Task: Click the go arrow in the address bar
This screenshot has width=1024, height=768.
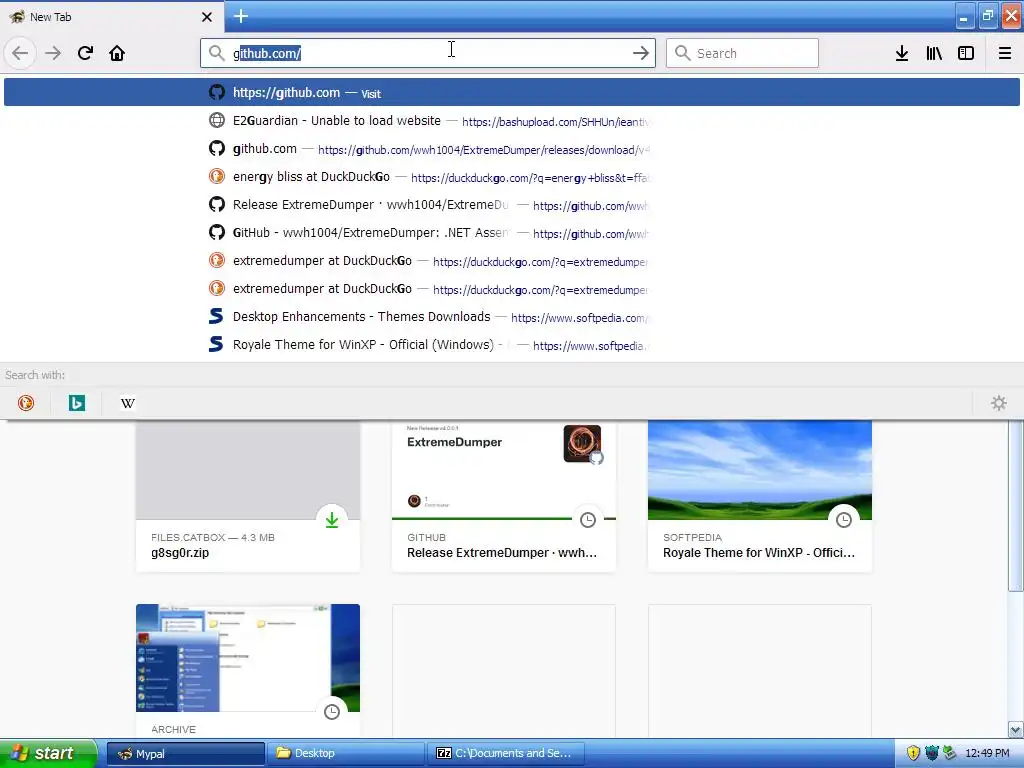Action: [641, 53]
